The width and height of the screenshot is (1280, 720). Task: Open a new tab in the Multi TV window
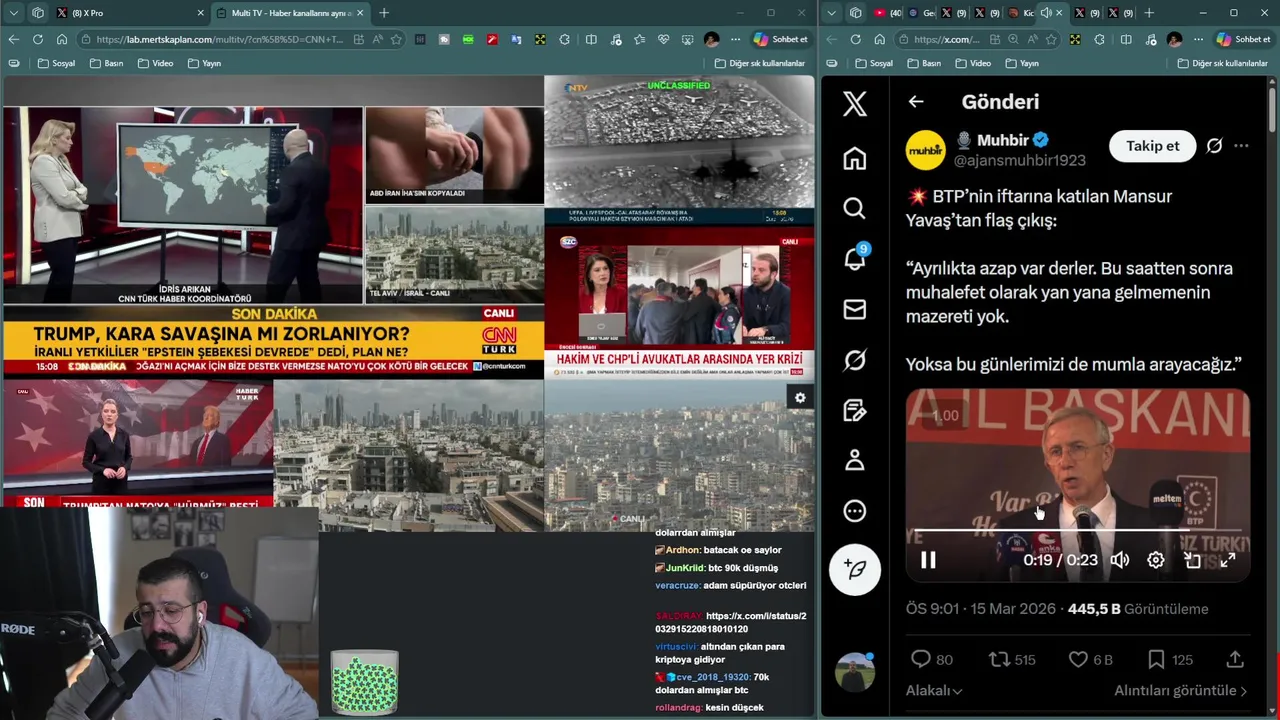coord(384,13)
